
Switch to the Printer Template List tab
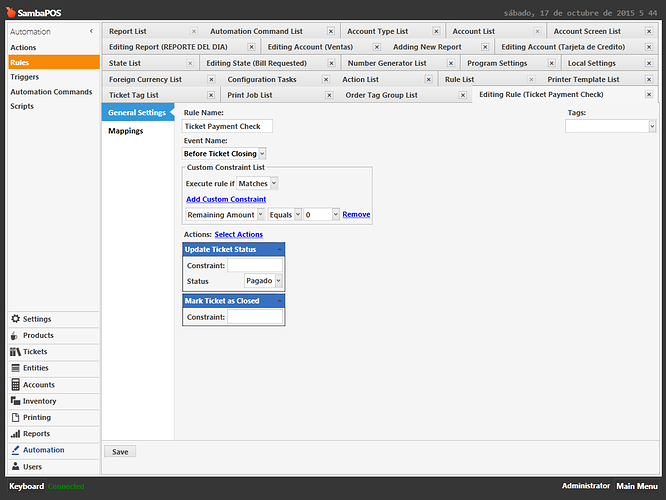pyautogui.click(x=583, y=79)
